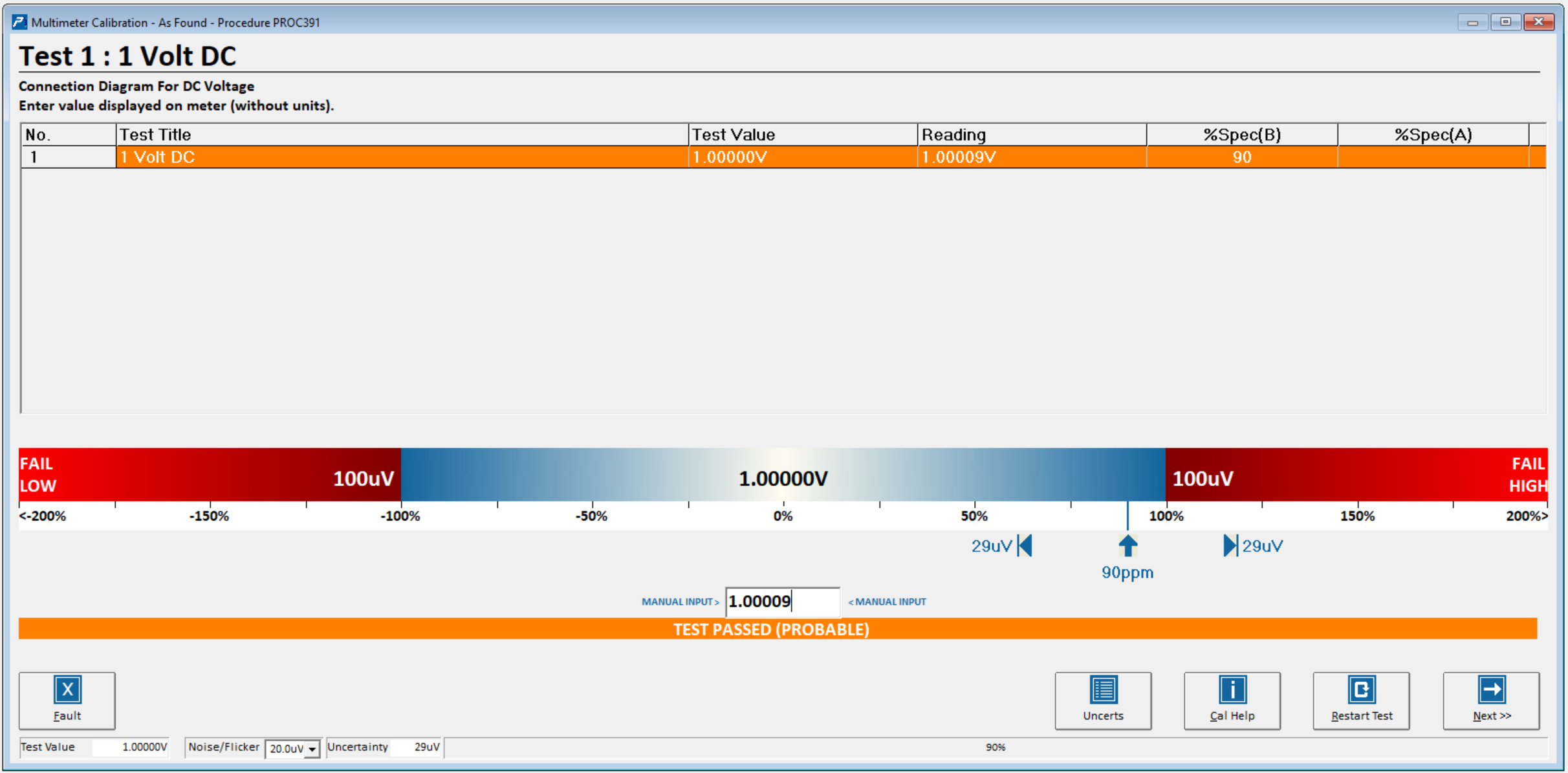Click the Fault X icon
Screen dimensions: 1568x773
(67, 690)
